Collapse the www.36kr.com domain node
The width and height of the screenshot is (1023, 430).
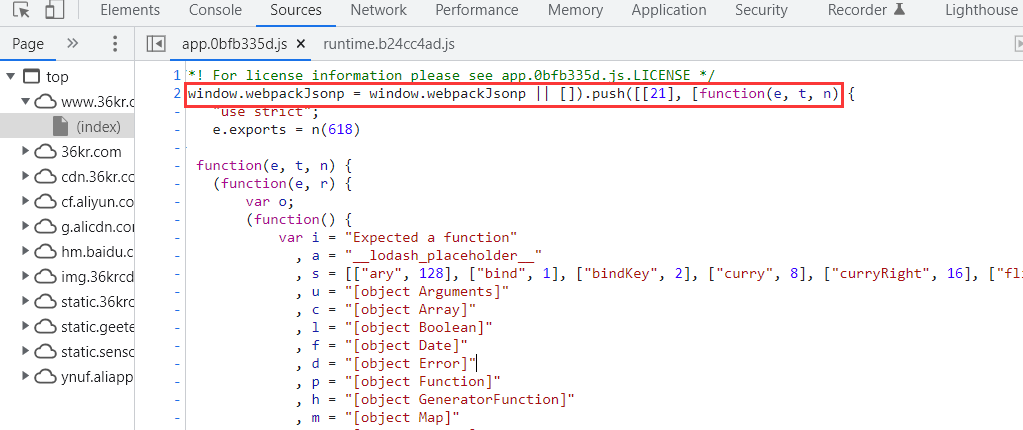pos(26,102)
